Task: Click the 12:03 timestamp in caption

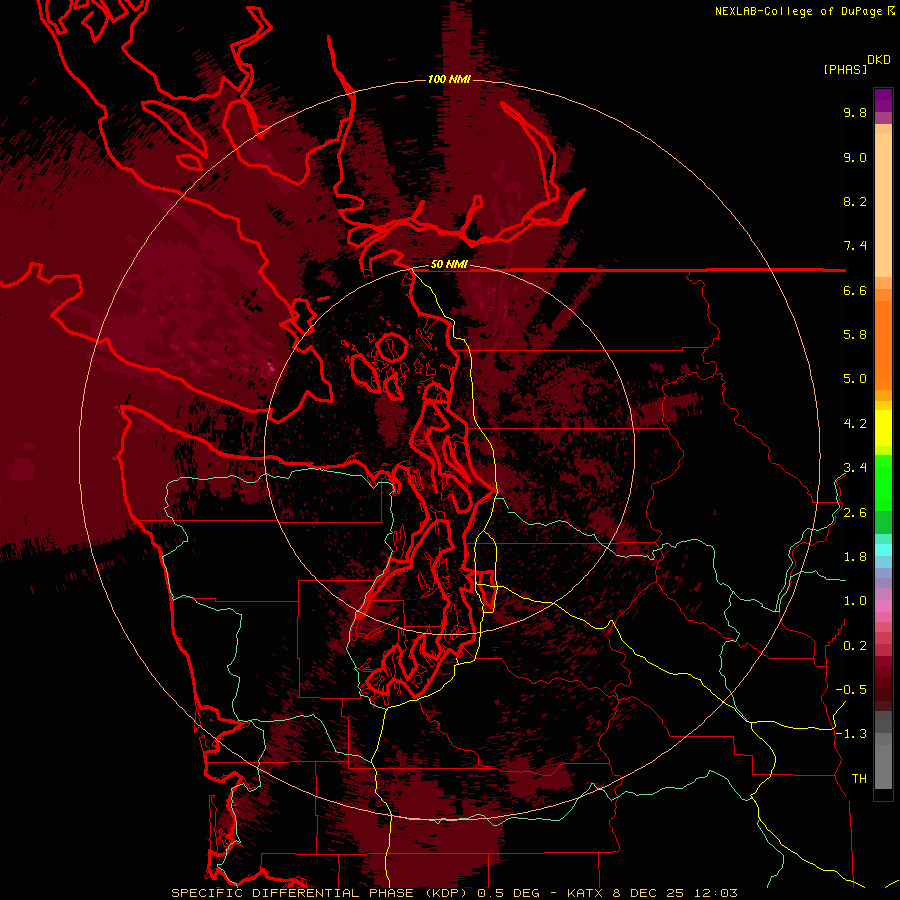Action: pyautogui.click(x=716, y=893)
